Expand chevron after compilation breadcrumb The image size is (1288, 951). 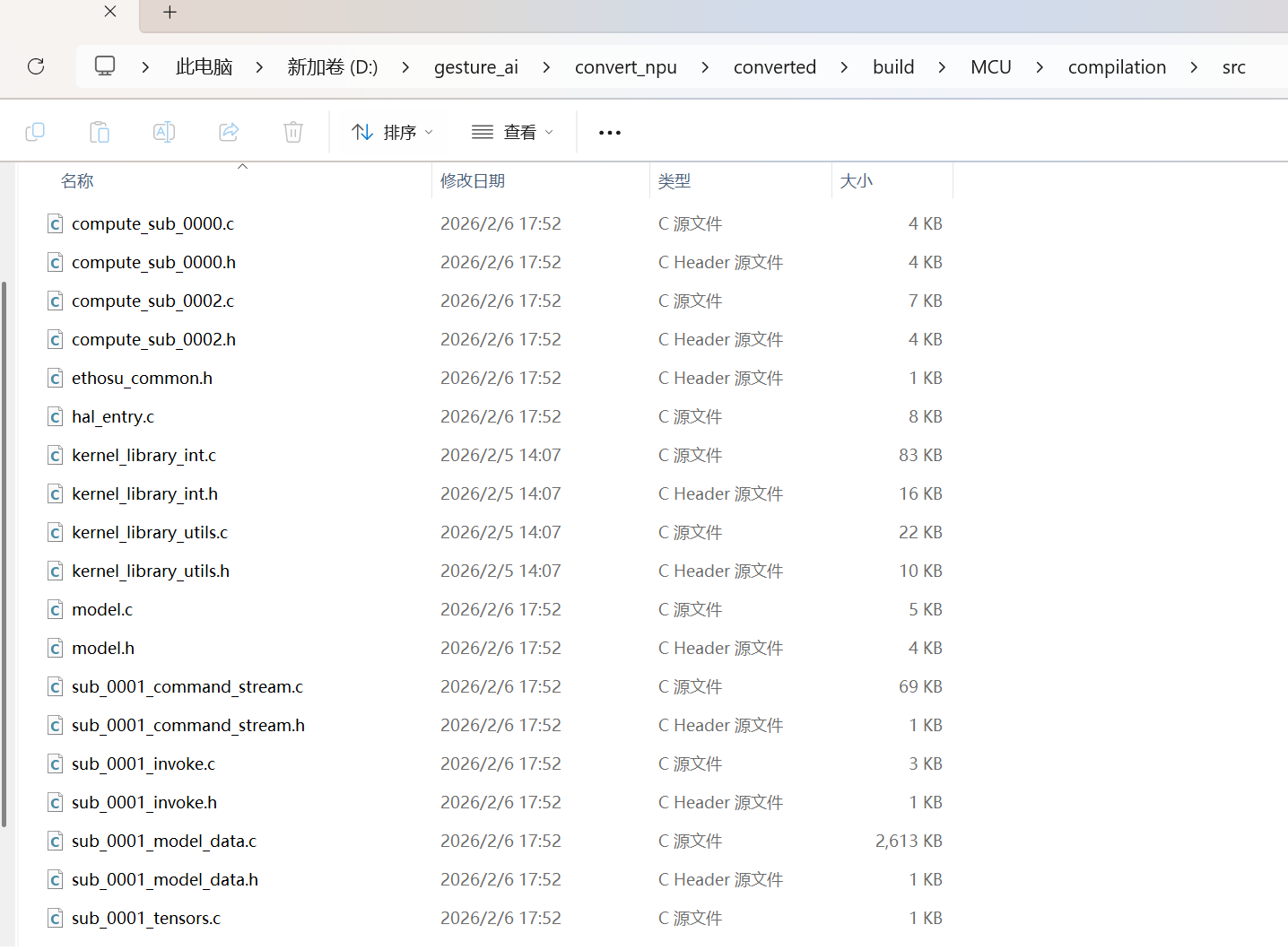coord(1194,67)
